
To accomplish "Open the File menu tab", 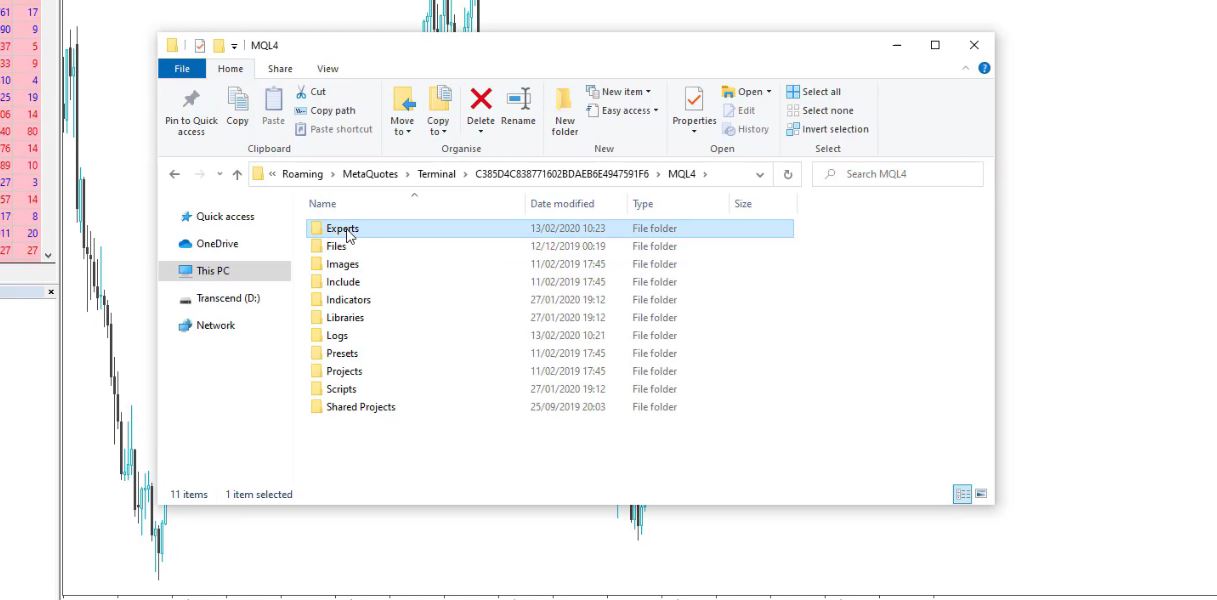I will [182, 69].
